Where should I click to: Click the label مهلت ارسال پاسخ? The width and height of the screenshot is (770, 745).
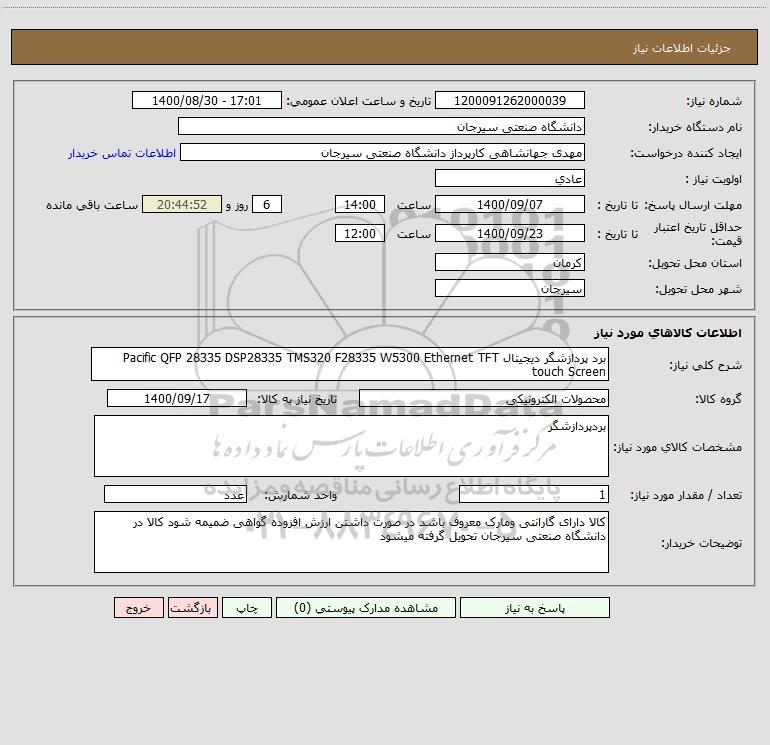(693, 206)
